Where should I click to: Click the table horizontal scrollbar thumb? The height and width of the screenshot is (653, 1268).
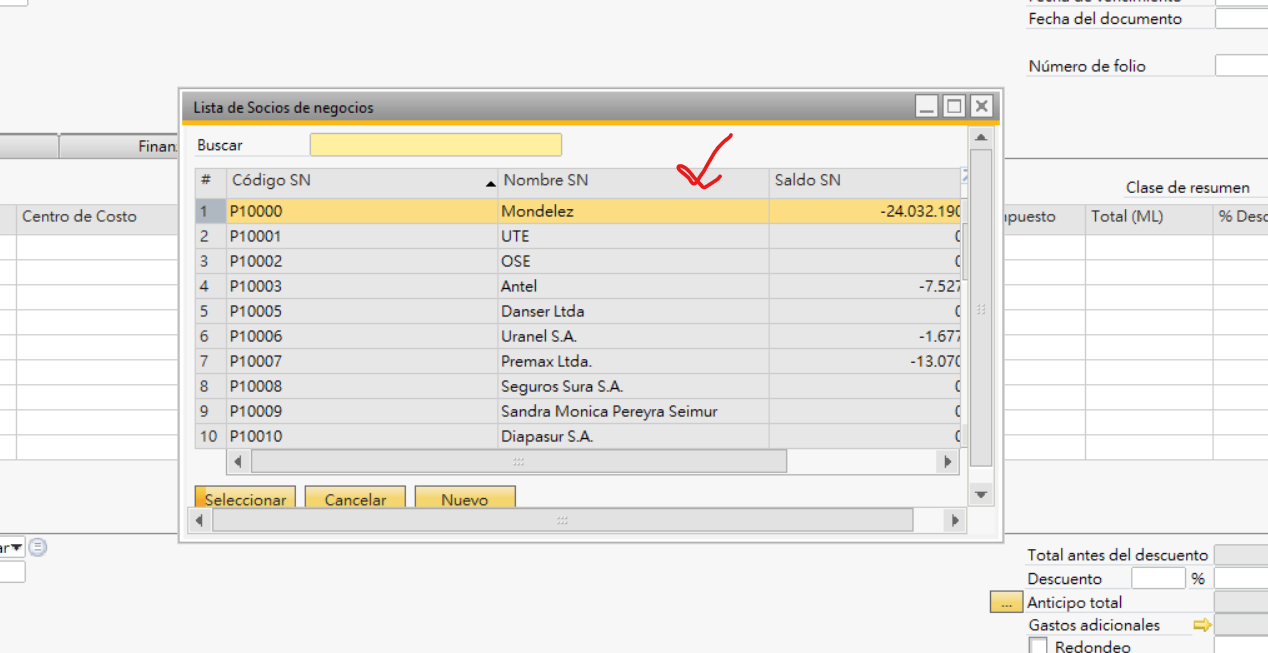(518, 462)
